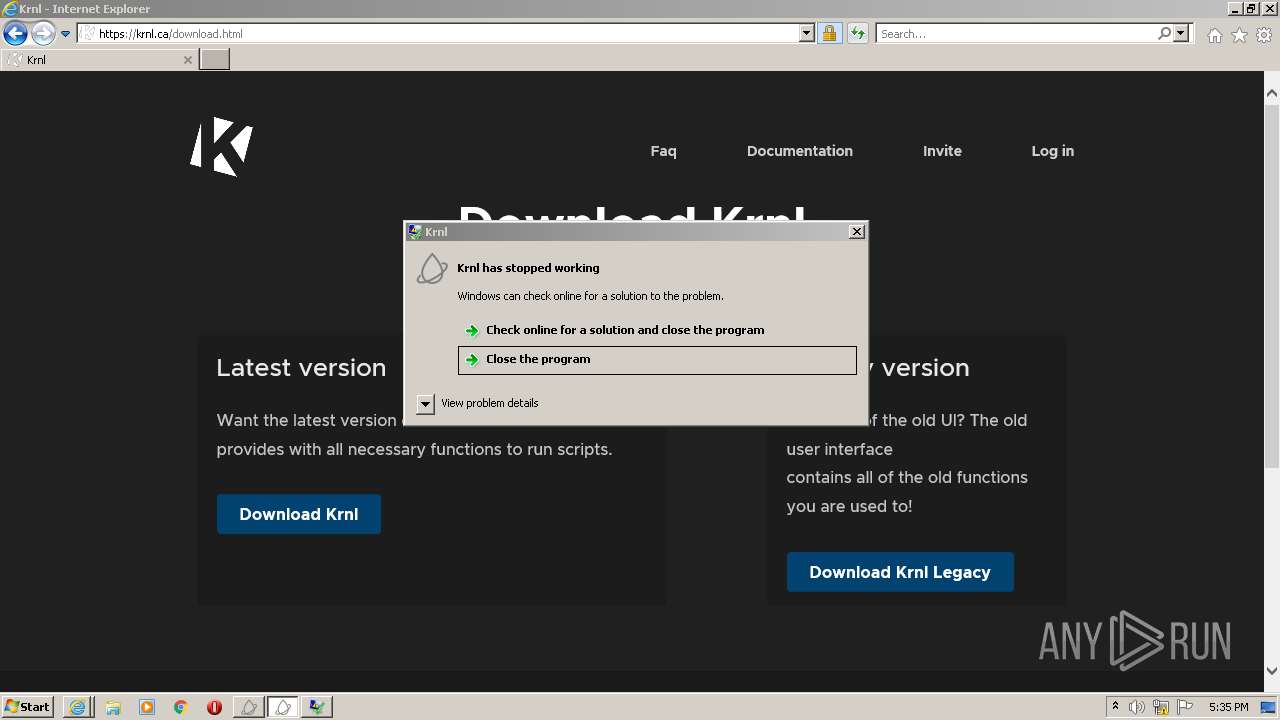Viewport: 1280px width, 720px height.
Task: View the security report padlock icon
Action: [x=829, y=33]
